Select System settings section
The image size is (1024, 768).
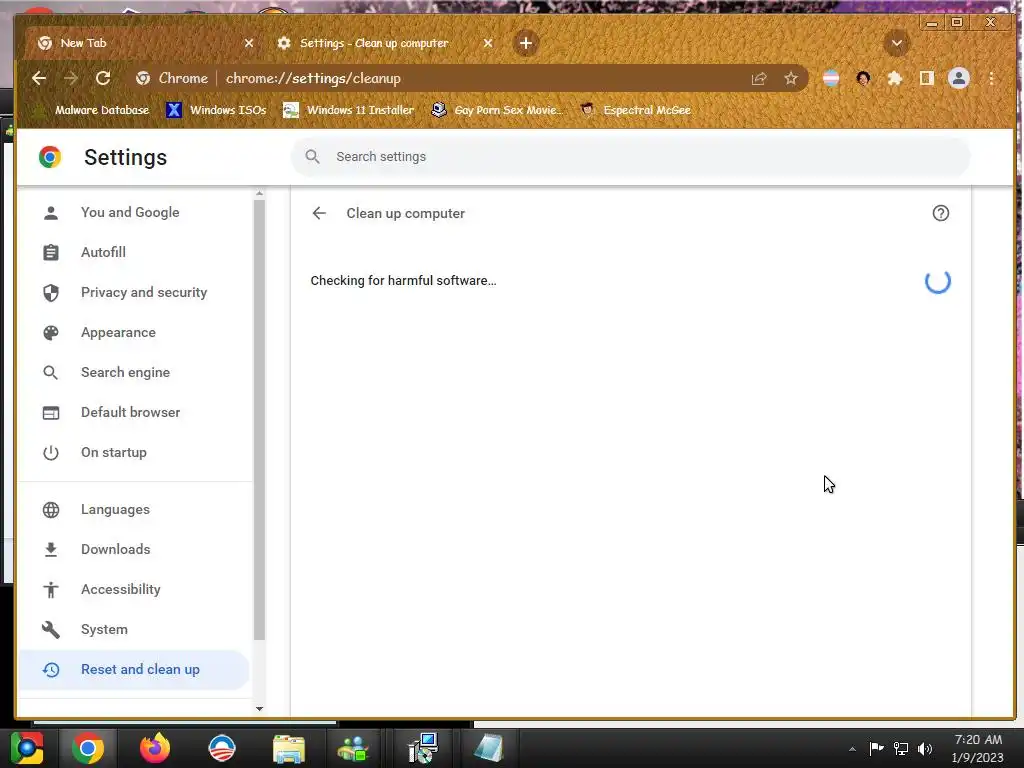(x=134, y=629)
